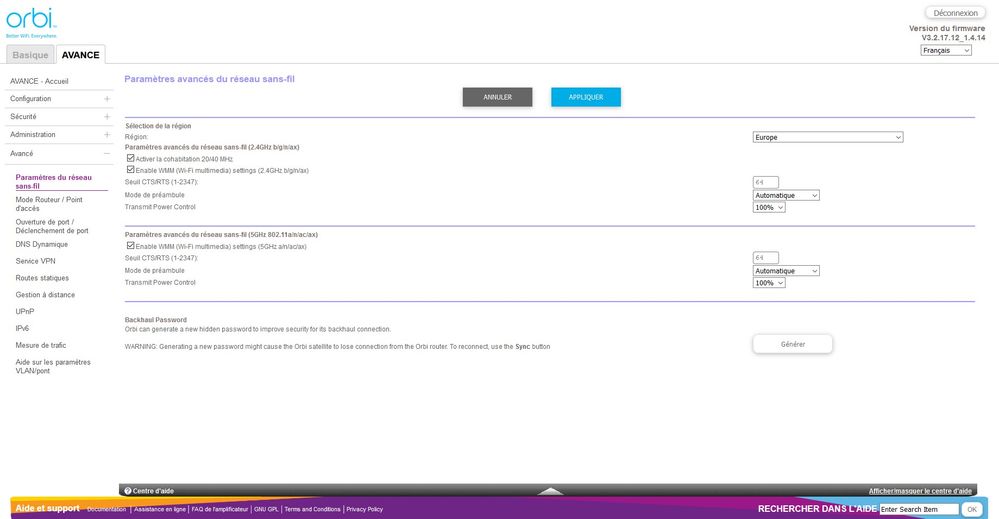The image size is (999, 519).
Task: Expand the Configuration menu plus icon
Action: coord(107,99)
